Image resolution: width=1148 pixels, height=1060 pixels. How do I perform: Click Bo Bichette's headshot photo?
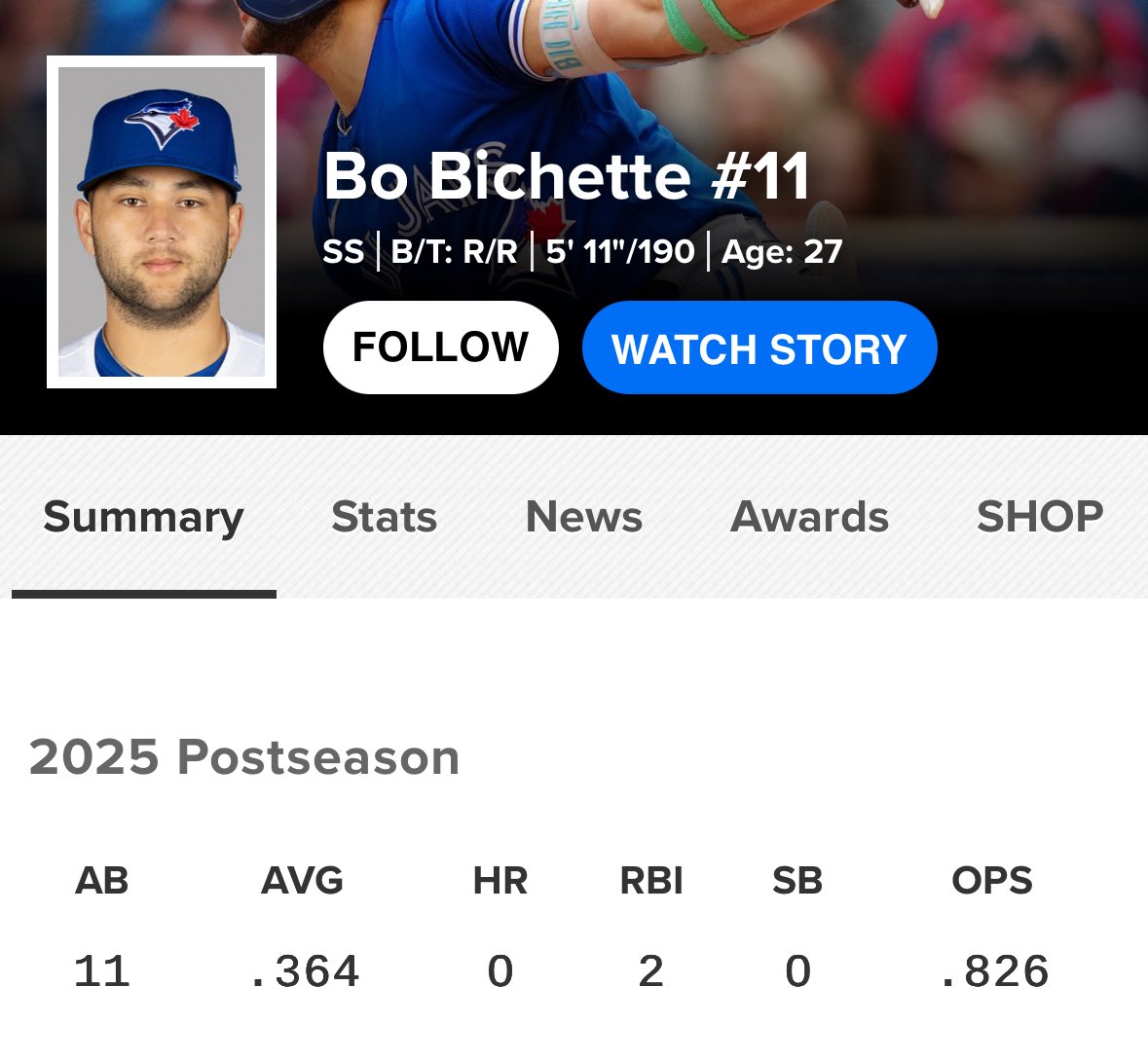pyautogui.click(x=162, y=222)
